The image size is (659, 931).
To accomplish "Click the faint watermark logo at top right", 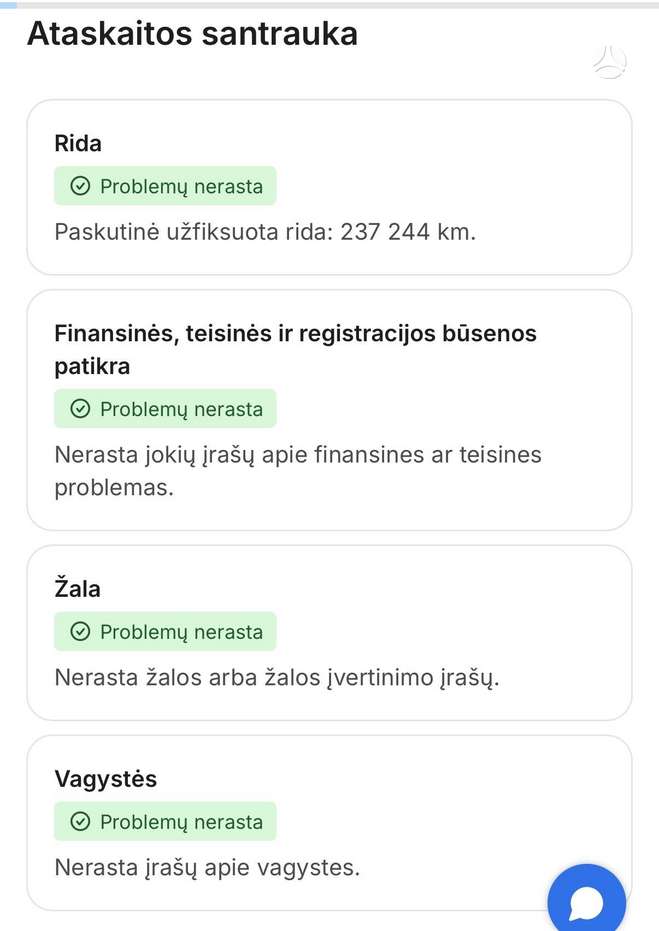I will (610, 63).
